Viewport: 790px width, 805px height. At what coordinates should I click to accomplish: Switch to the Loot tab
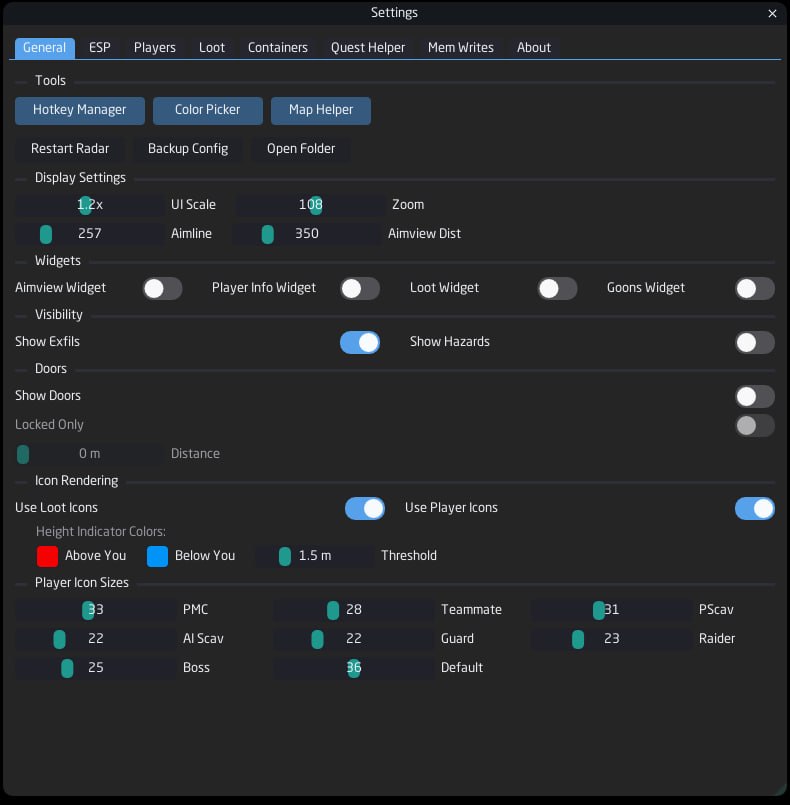click(211, 48)
